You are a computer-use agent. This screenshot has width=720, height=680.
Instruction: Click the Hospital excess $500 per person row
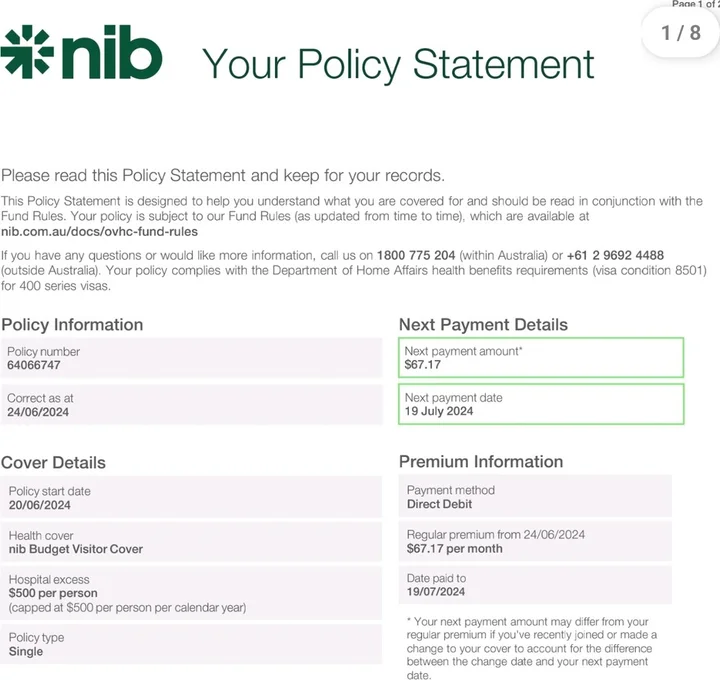coord(191,593)
